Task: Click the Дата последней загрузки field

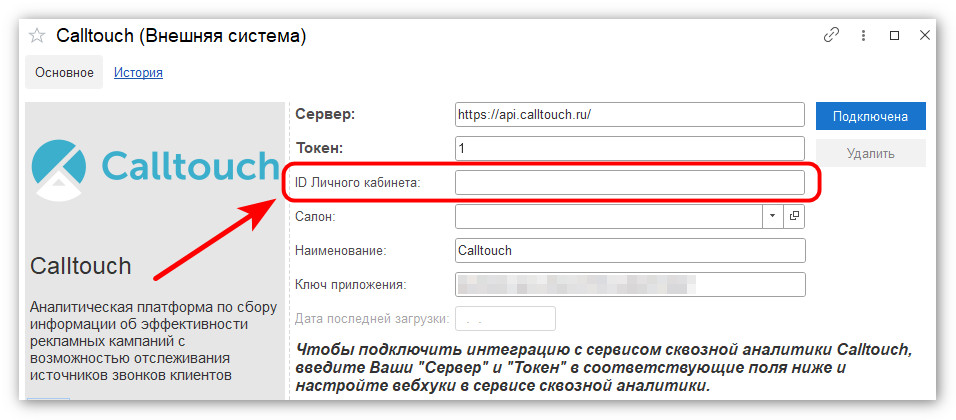Action: (x=505, y=318)
